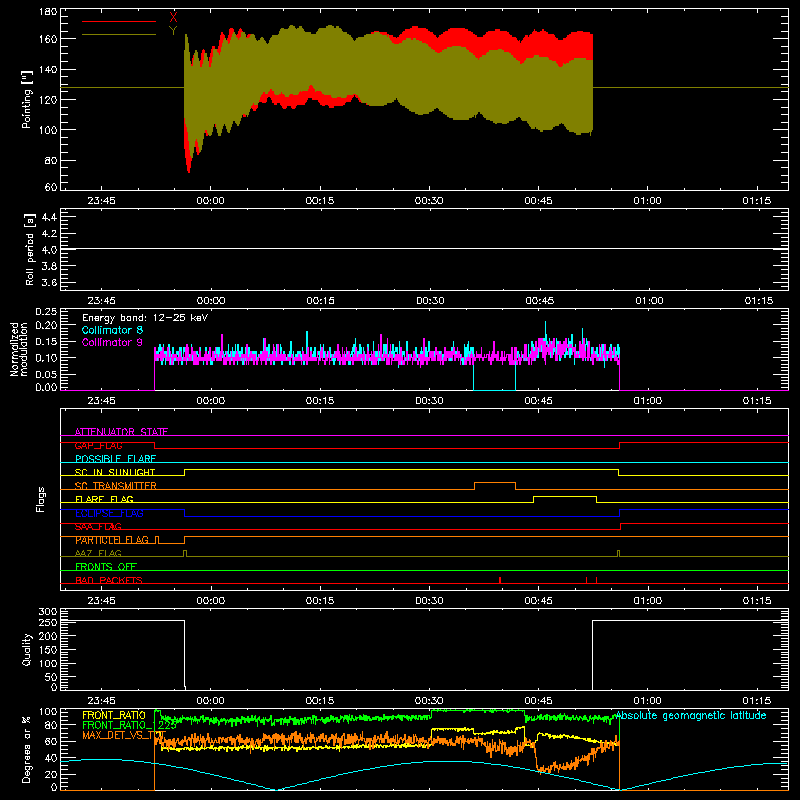
Task: Click the 0.25 tick on modulation axis
Action: click(x=47, y=312)
